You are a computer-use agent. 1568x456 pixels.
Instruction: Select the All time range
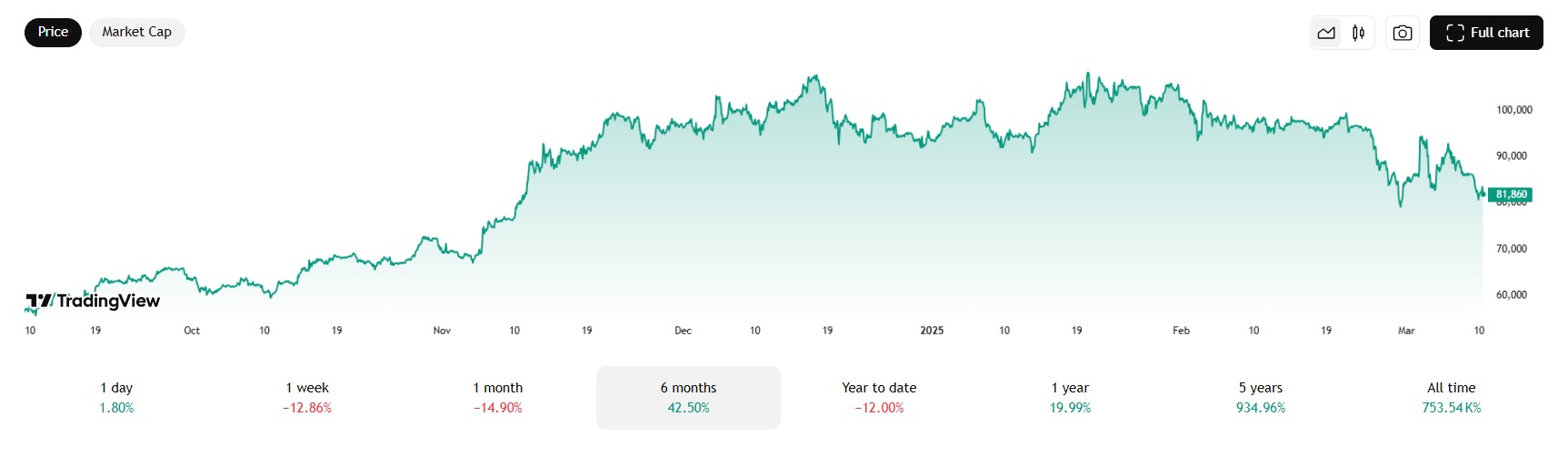point(1452,398)
